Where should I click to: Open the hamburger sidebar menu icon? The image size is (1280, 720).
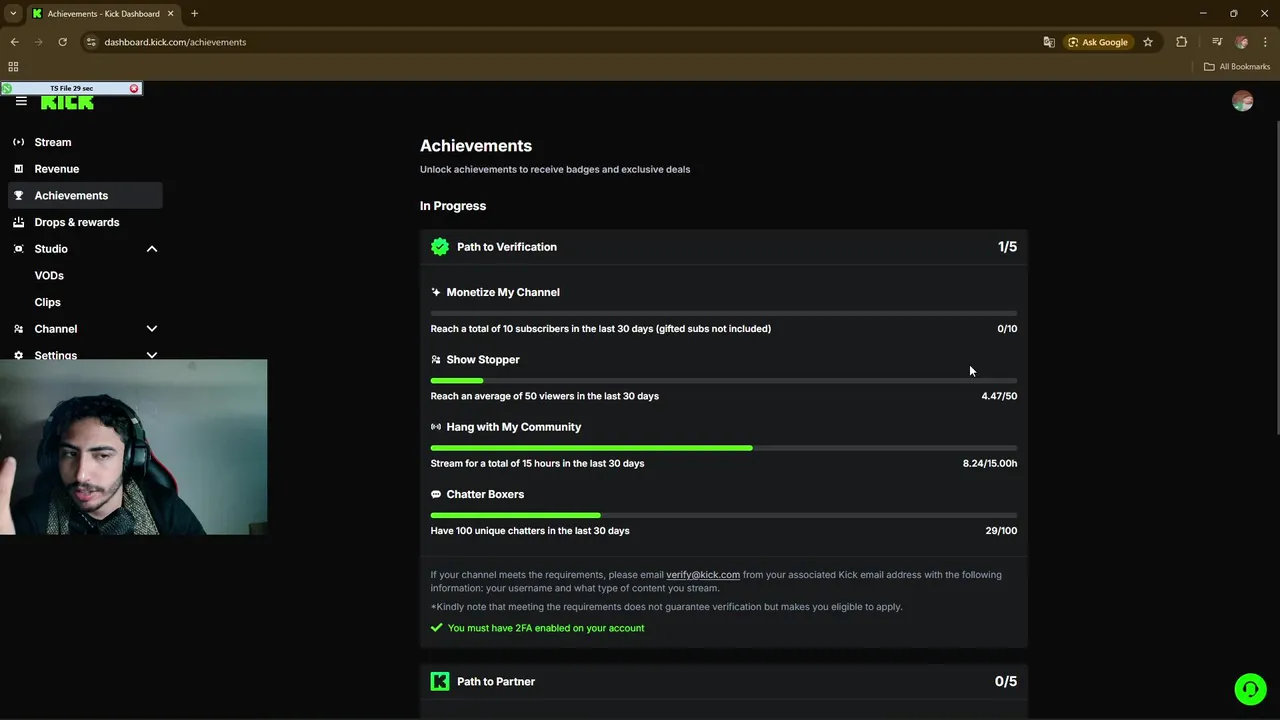tap(21, 101)
